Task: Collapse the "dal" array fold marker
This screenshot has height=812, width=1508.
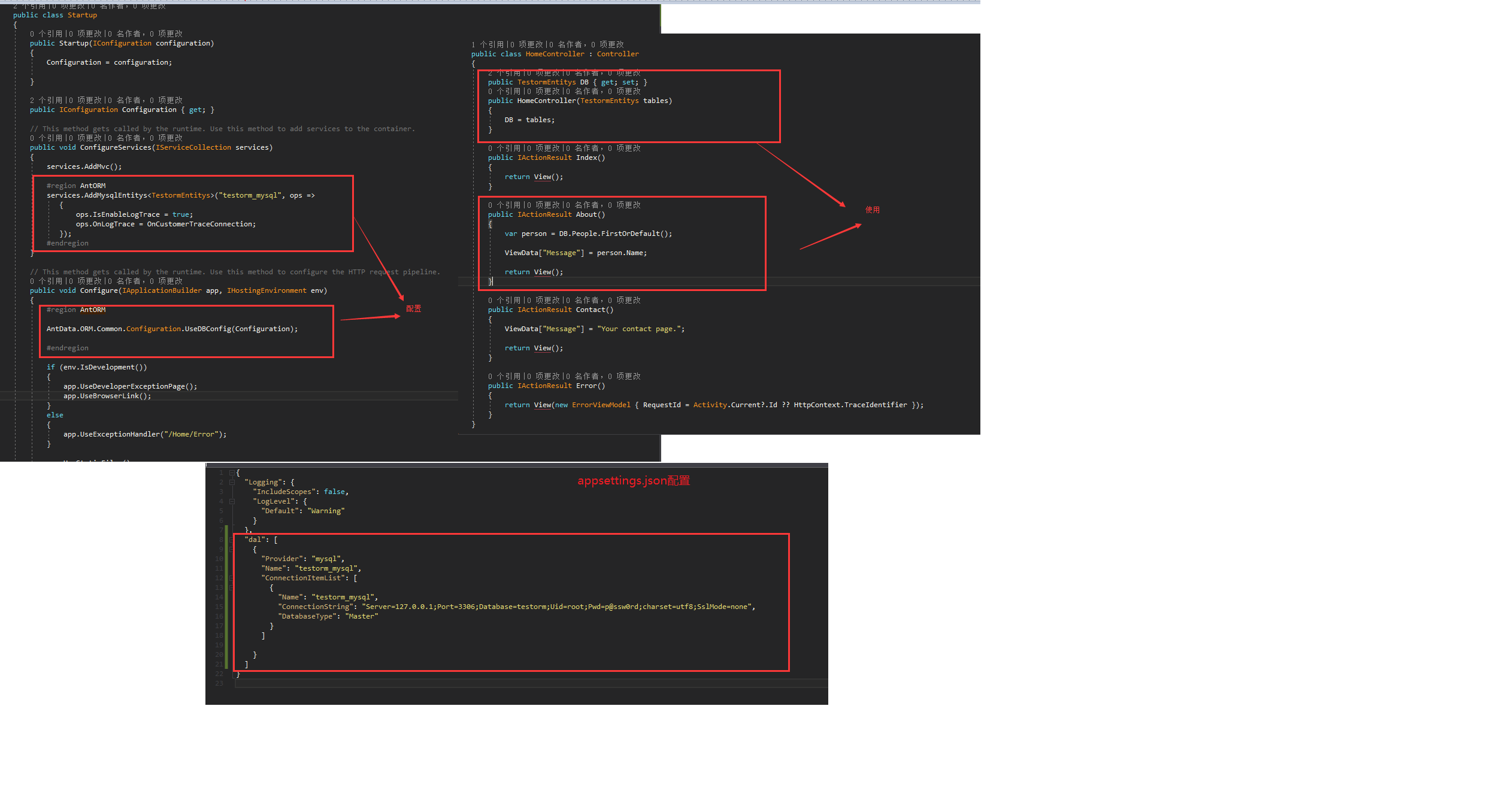Action: pyautogui.click(x=232, y=540)
